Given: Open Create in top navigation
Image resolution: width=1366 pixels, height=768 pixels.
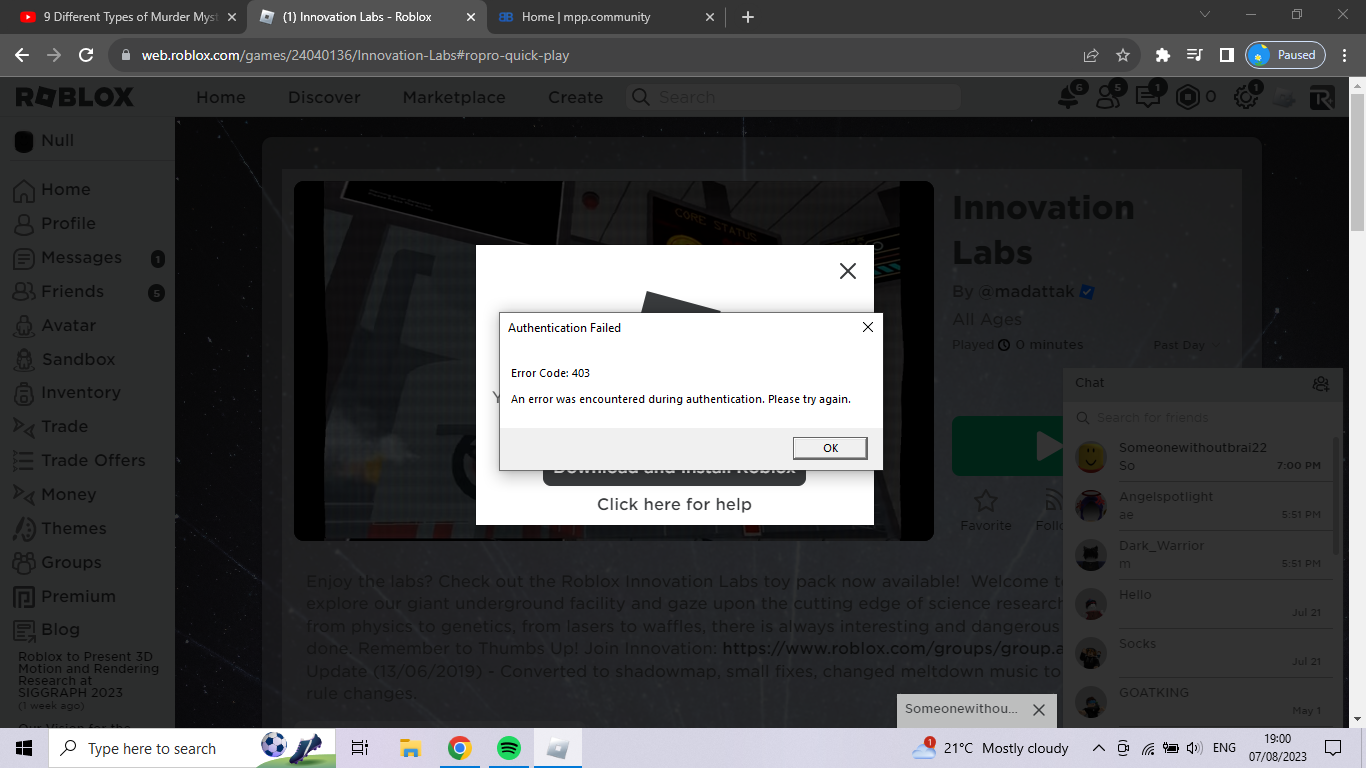Looking at the screenshot, I should [x=575, y=97].
